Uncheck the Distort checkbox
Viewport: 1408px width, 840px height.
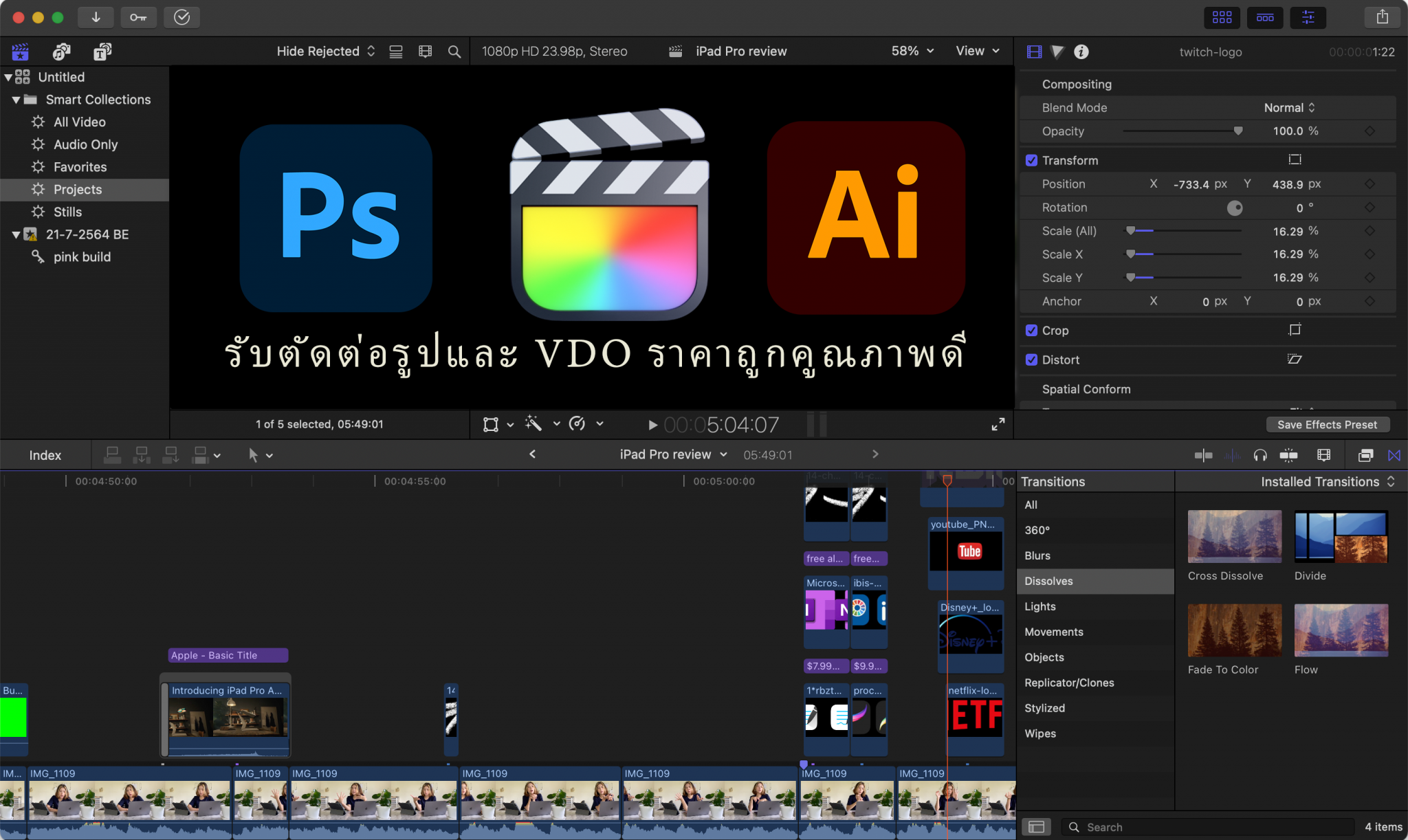point(1031,360)
